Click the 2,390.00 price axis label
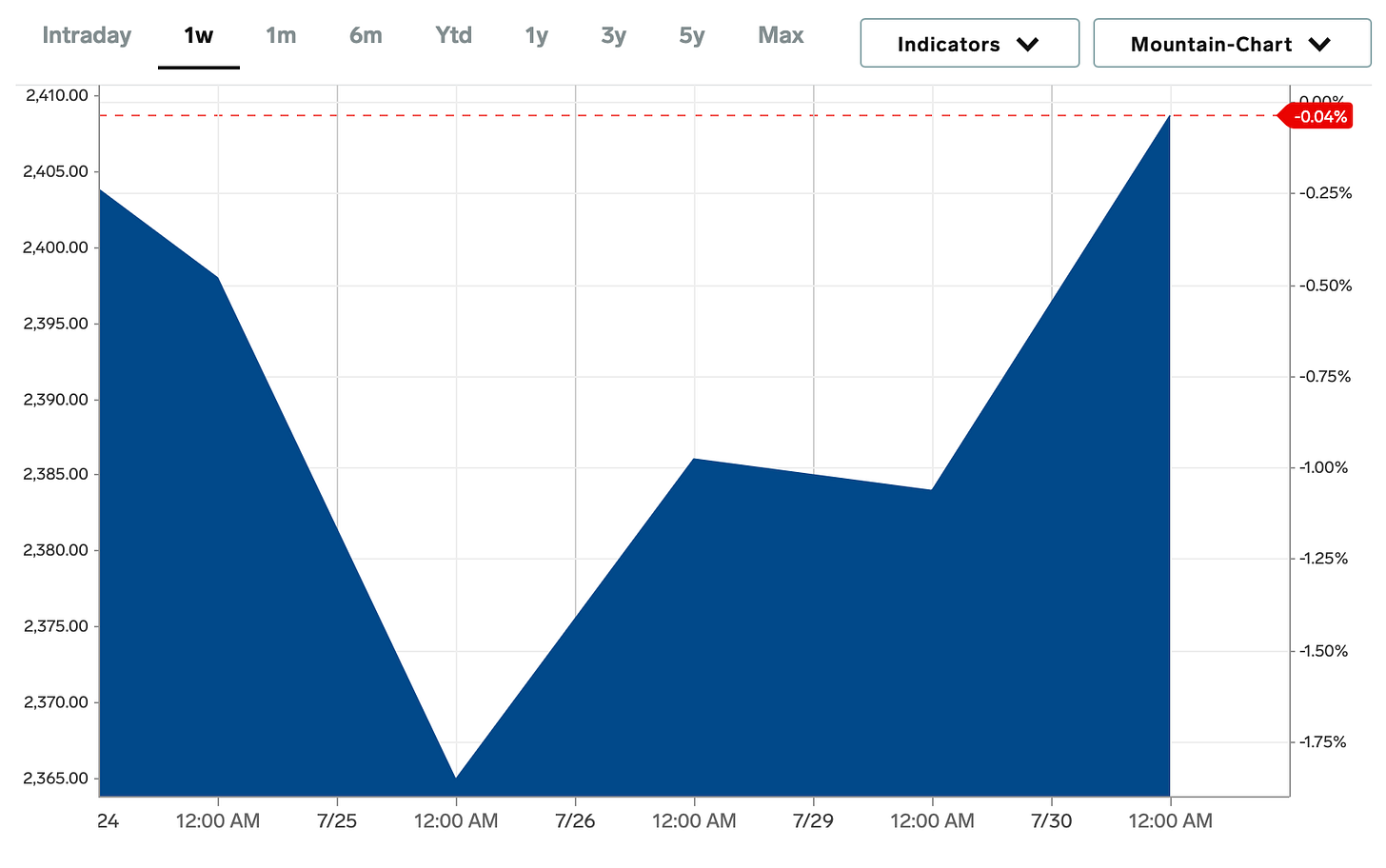 pyautogui.click(x=56, y=400)
